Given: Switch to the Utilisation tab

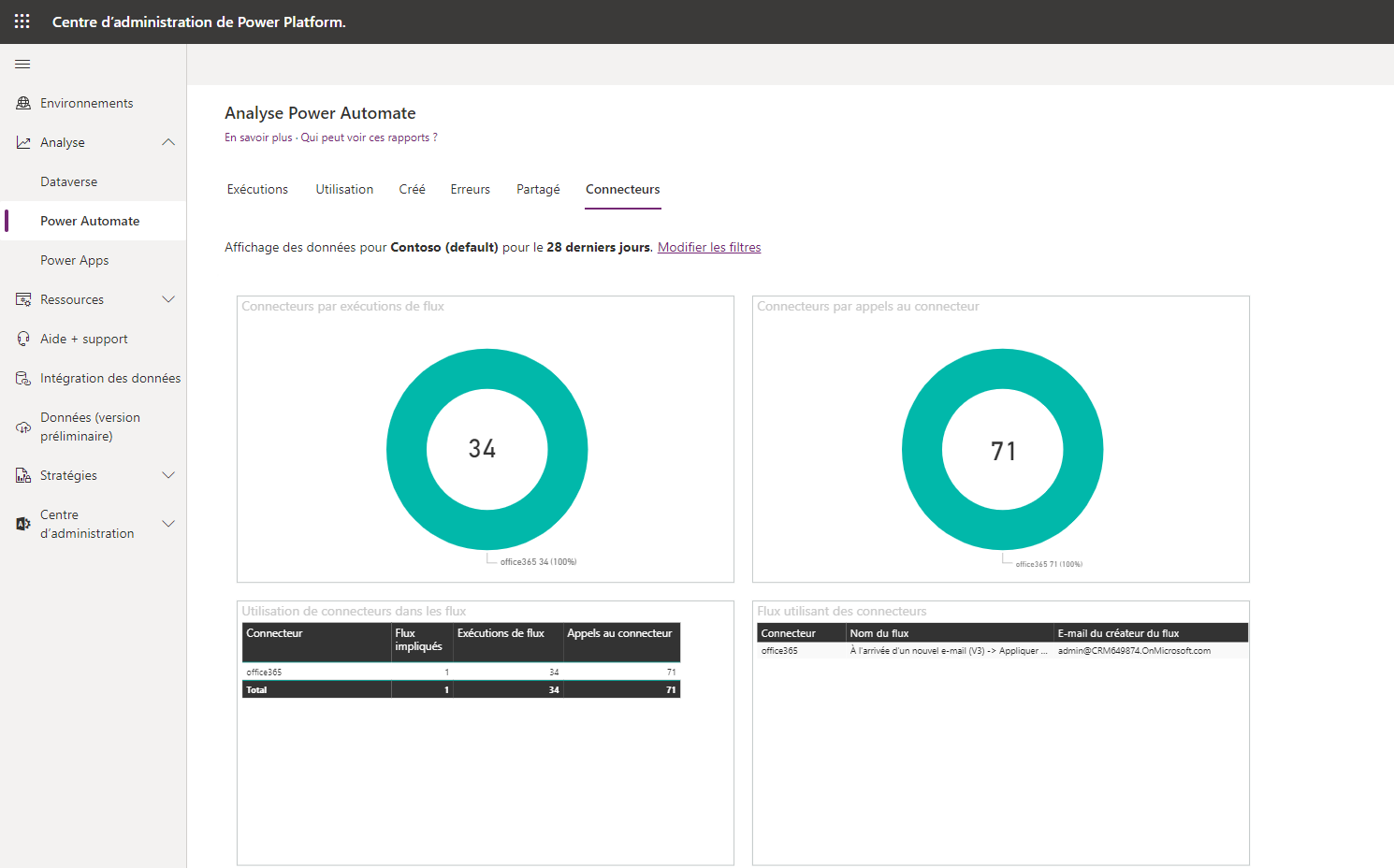Looking at the screenshot, I should pyautogui.click(x=344, y=189).
